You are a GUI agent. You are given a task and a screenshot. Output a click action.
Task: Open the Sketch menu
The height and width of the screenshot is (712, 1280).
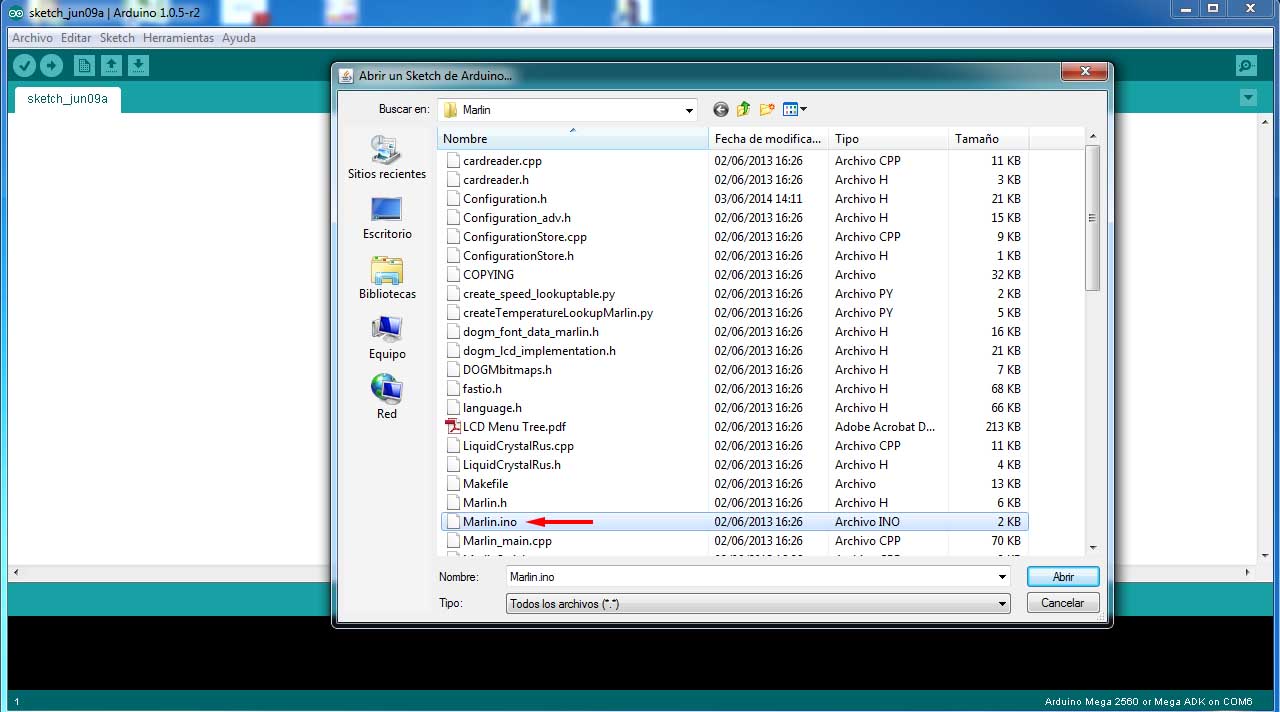[x=117, y=38]
